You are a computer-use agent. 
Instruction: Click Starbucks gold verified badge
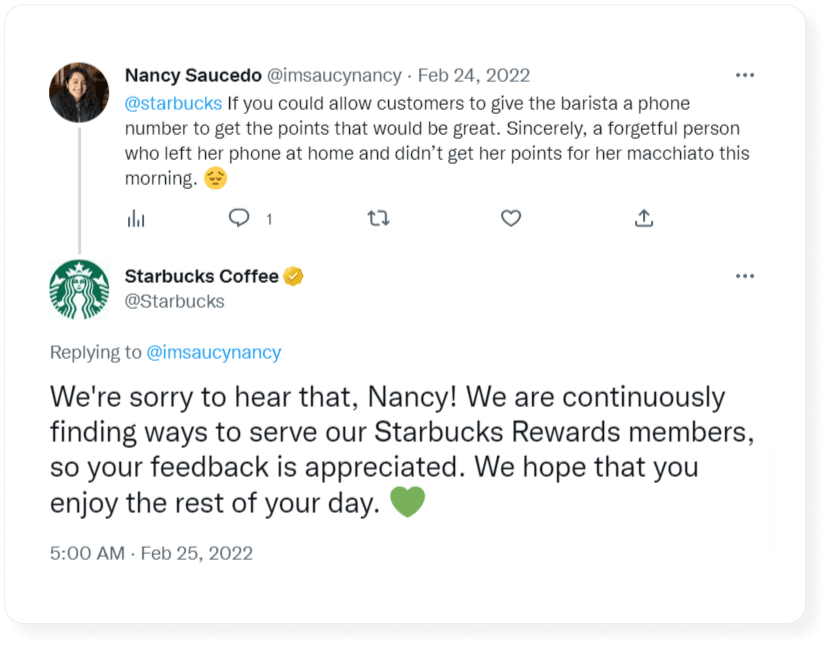[x=294, y=277]
